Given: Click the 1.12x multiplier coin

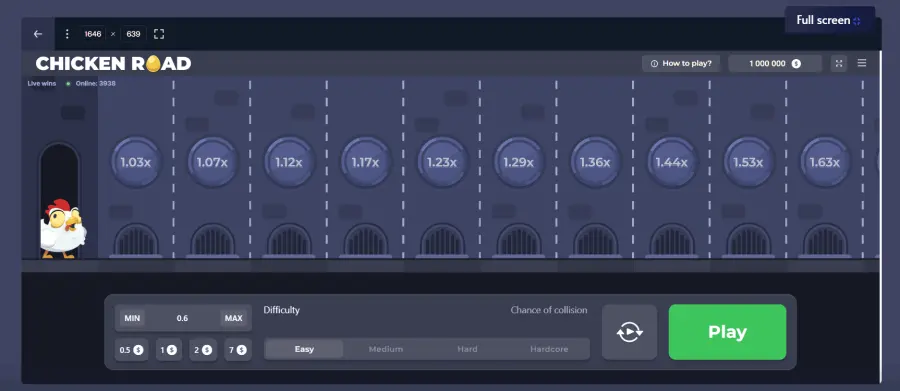Looking at the screenshot, I should point(289,162).
